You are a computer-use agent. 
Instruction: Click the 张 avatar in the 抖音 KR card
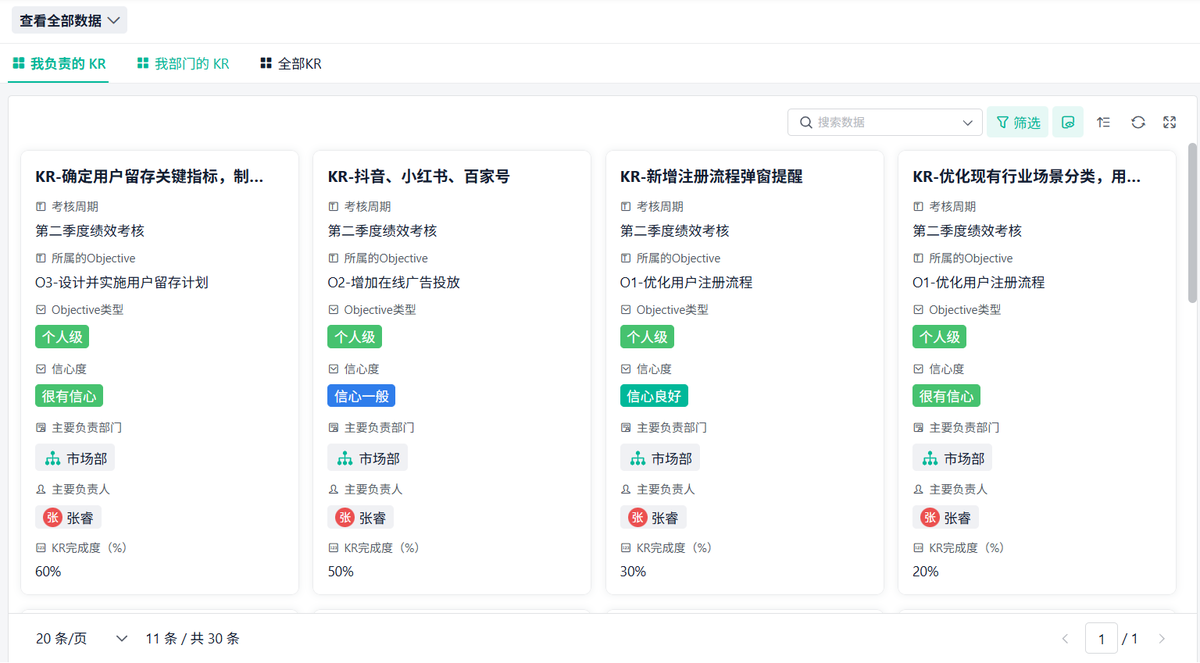(x=345, y=517)
